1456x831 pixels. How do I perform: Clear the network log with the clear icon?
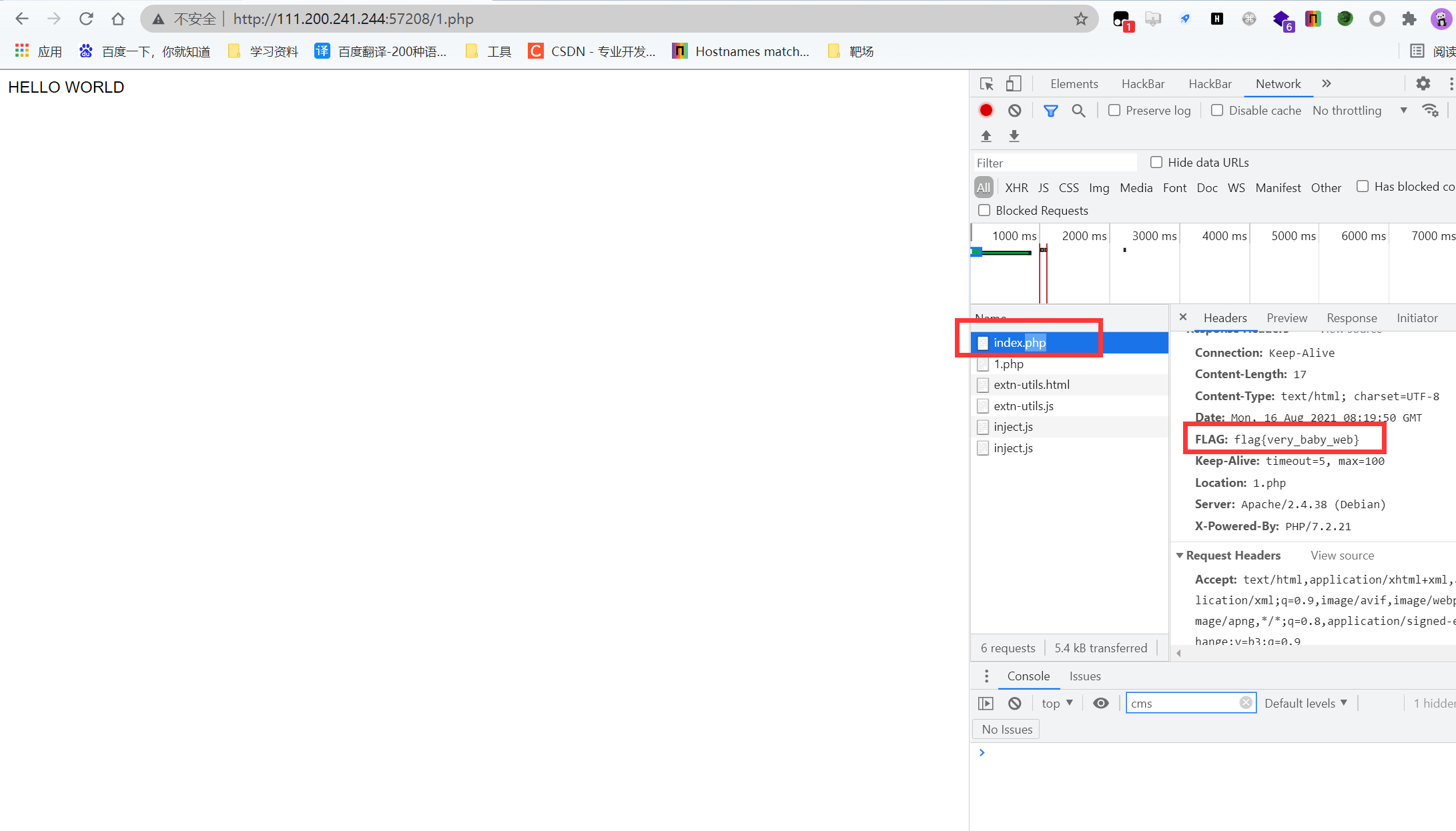[x=1014, y=111]
